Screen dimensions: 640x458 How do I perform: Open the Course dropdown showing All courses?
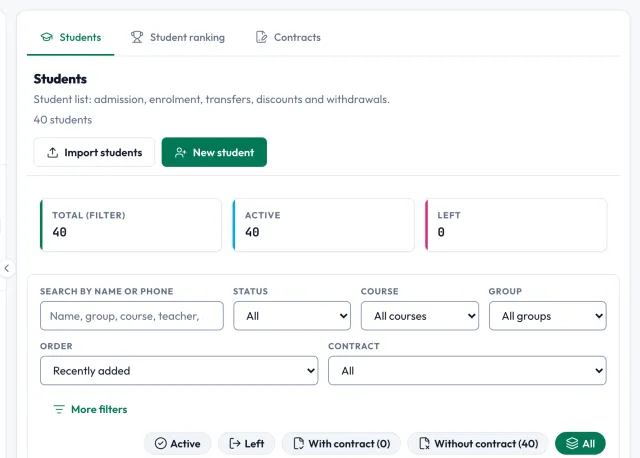(420, 316)
